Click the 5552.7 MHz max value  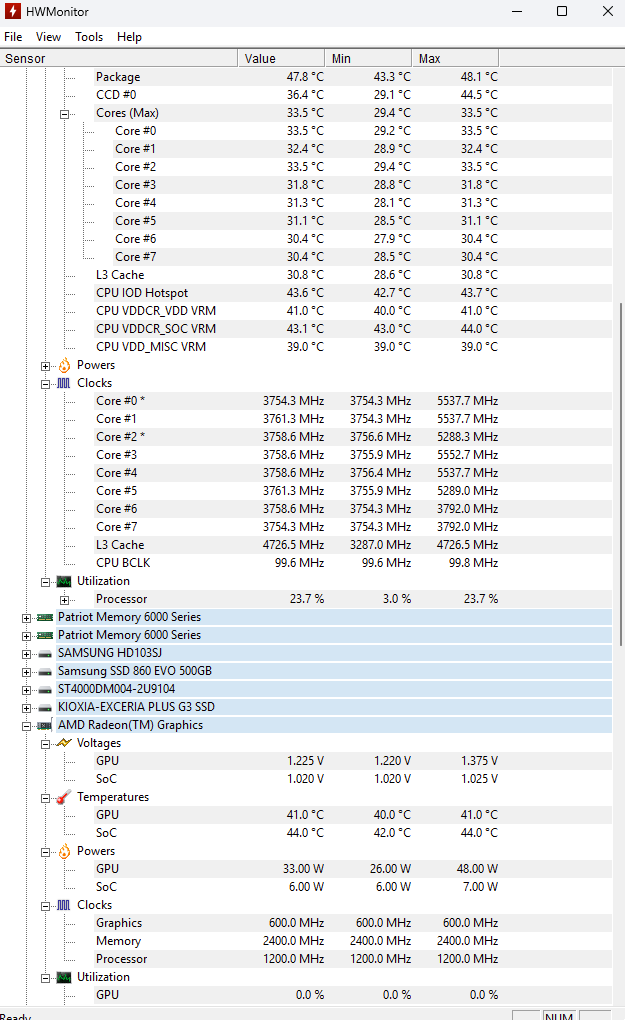tap(467, 455)
